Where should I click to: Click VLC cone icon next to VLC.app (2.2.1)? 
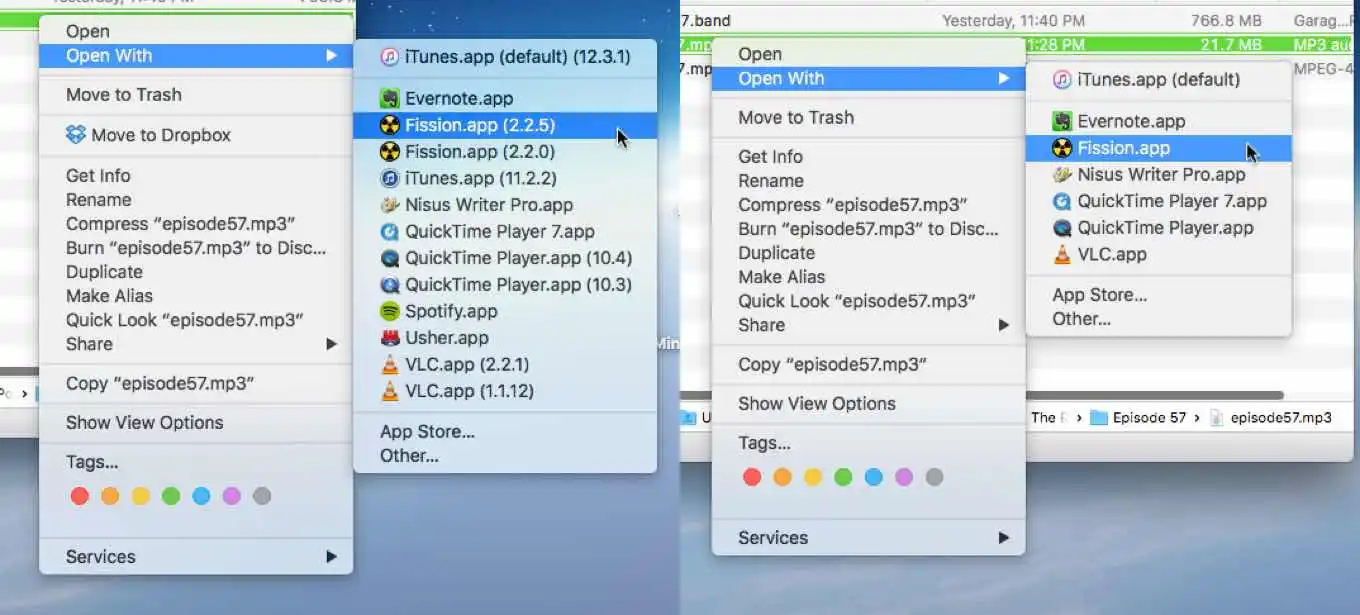coord(390,364)
